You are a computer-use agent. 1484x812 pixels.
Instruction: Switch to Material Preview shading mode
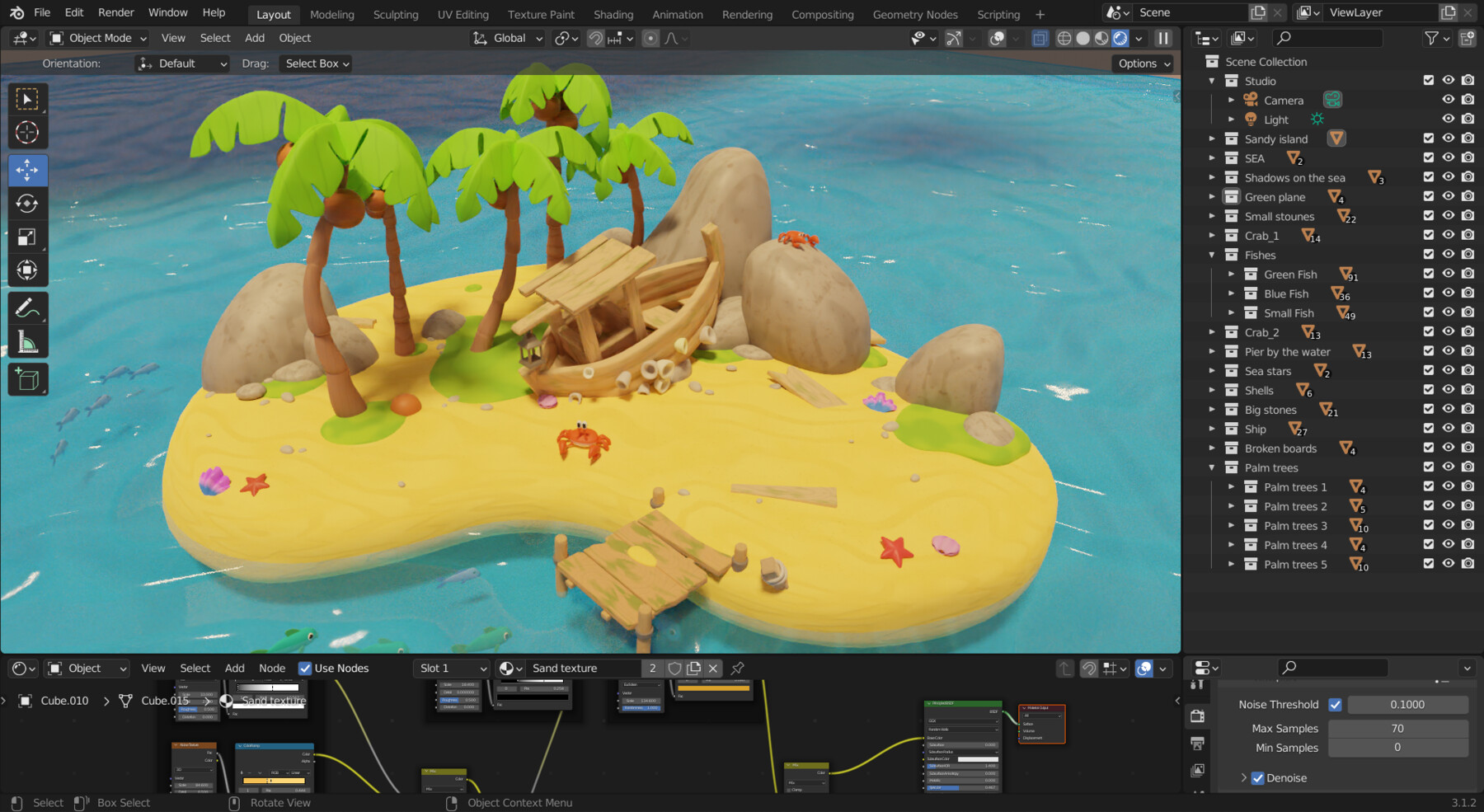1101,38
